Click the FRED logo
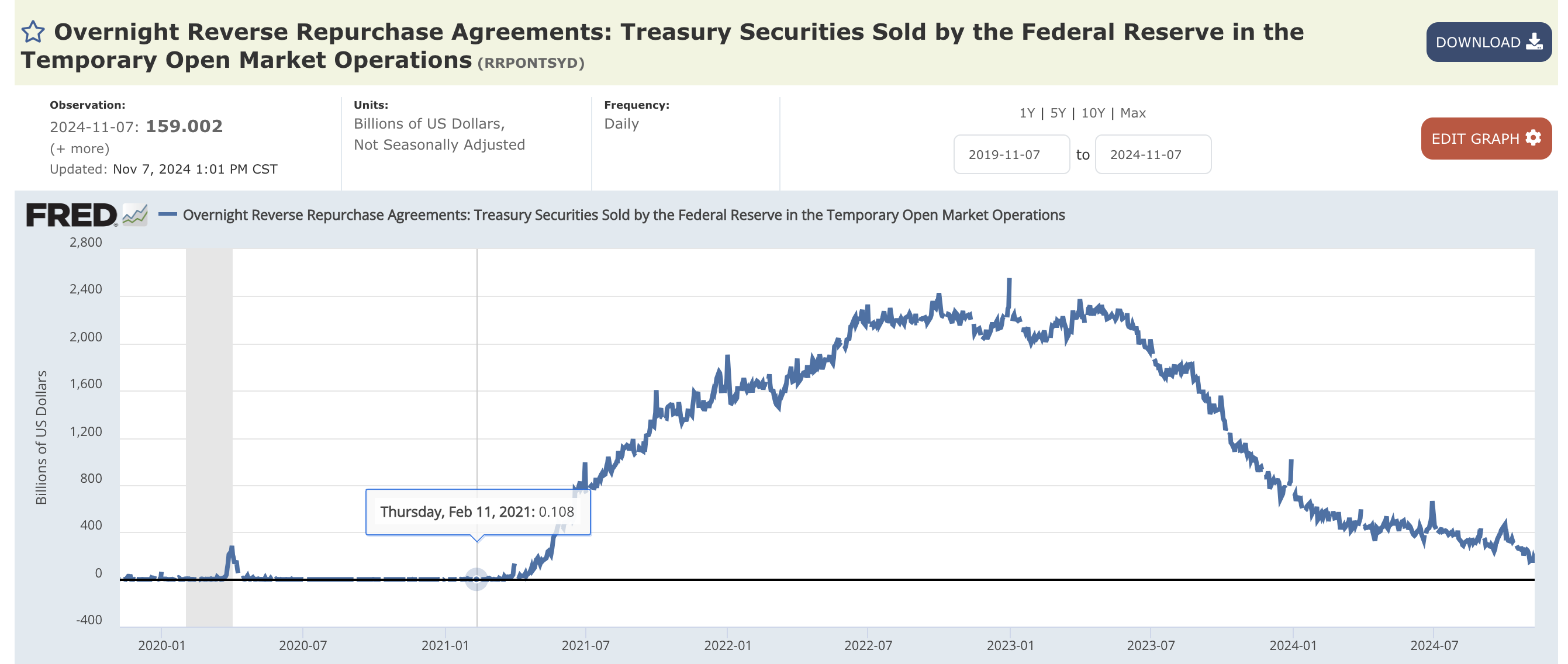Image resolution: width=1568 pixels, height=664 pixels. [x=71, y=216]
